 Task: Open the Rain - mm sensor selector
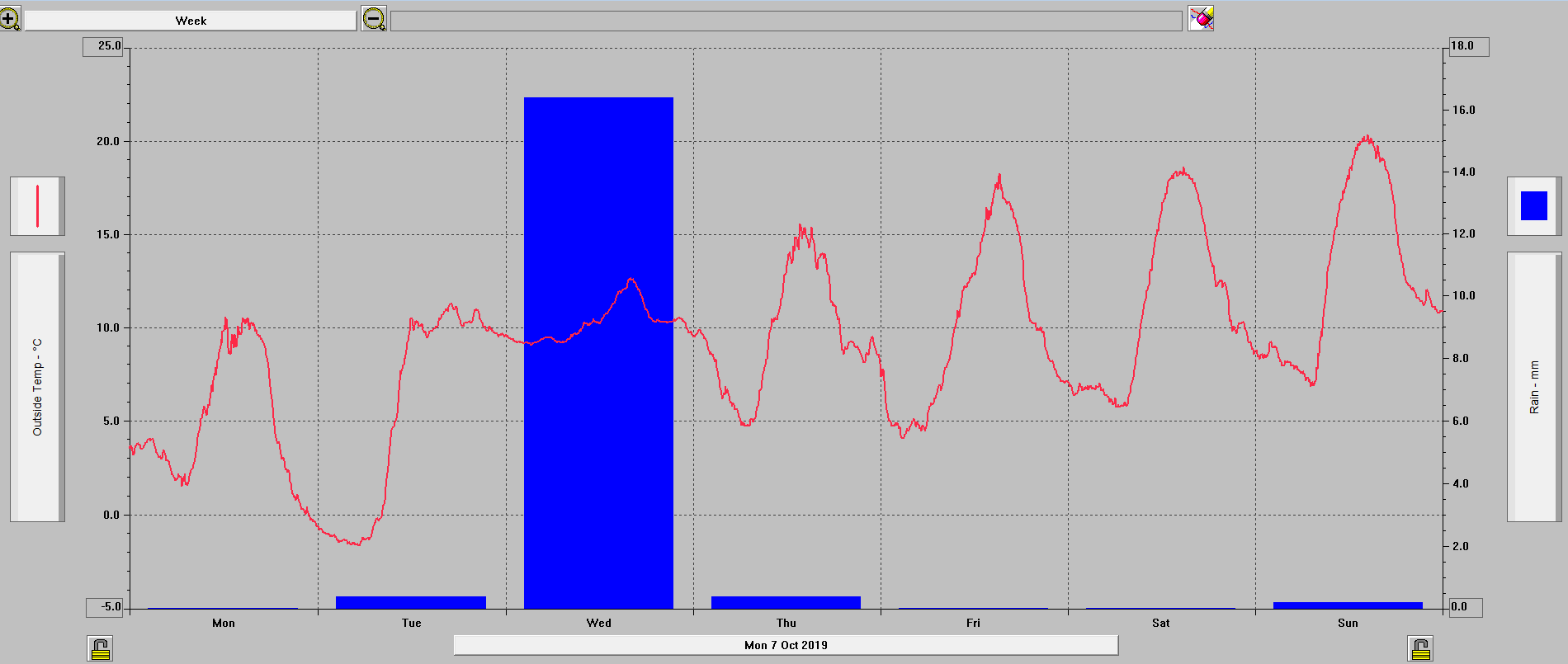point(1533,387)
